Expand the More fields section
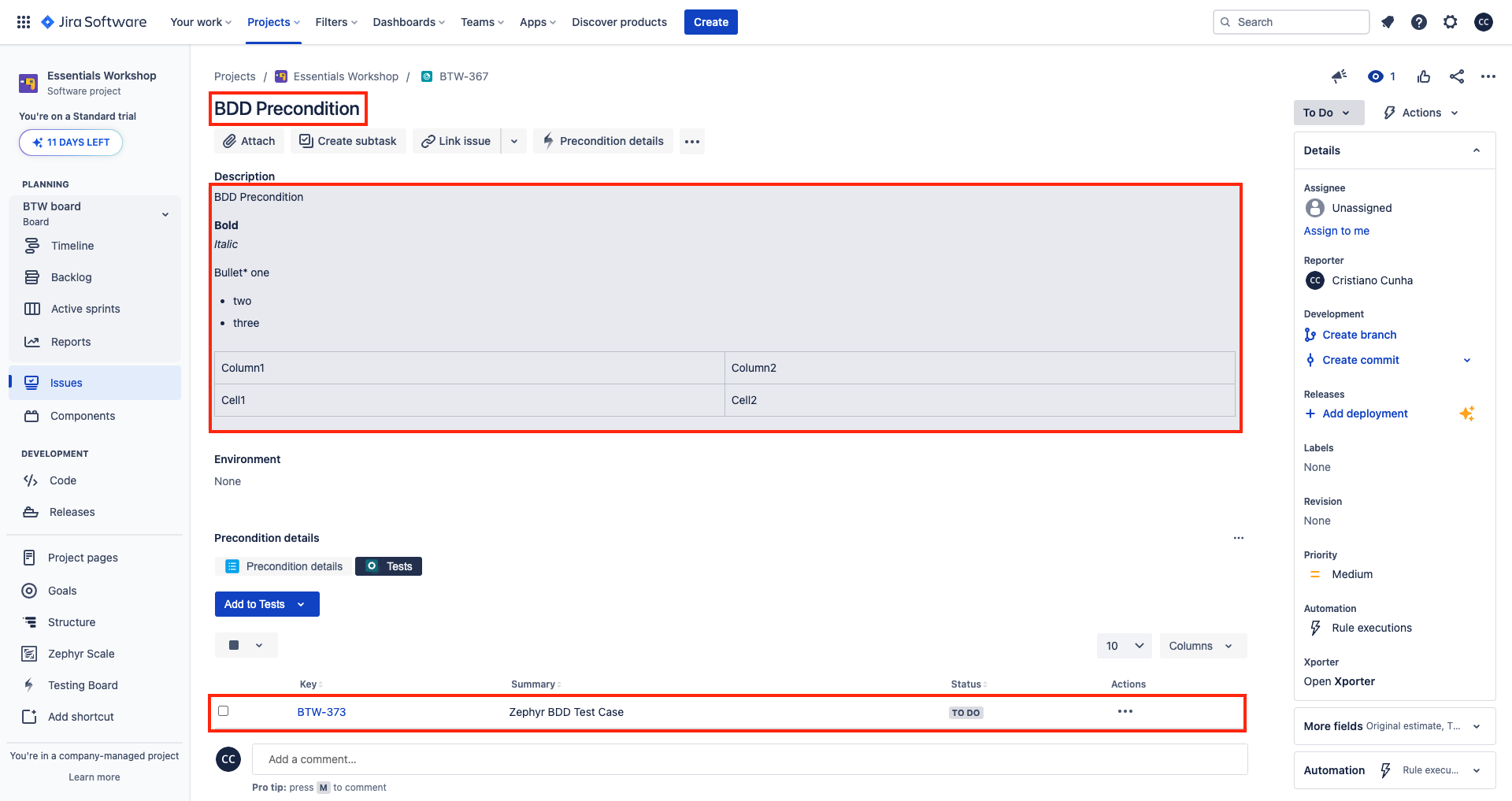This screenshot has height=801, width=1512. tap(1394, 726)
